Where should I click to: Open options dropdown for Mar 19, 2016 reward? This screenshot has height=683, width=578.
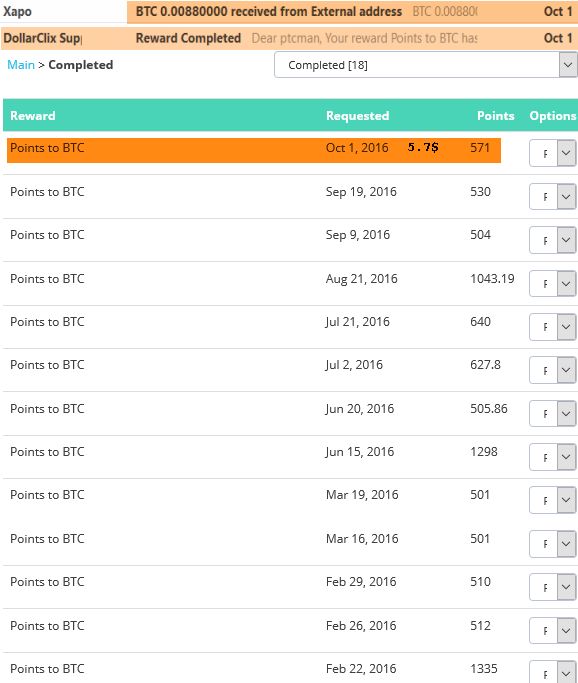553,500
